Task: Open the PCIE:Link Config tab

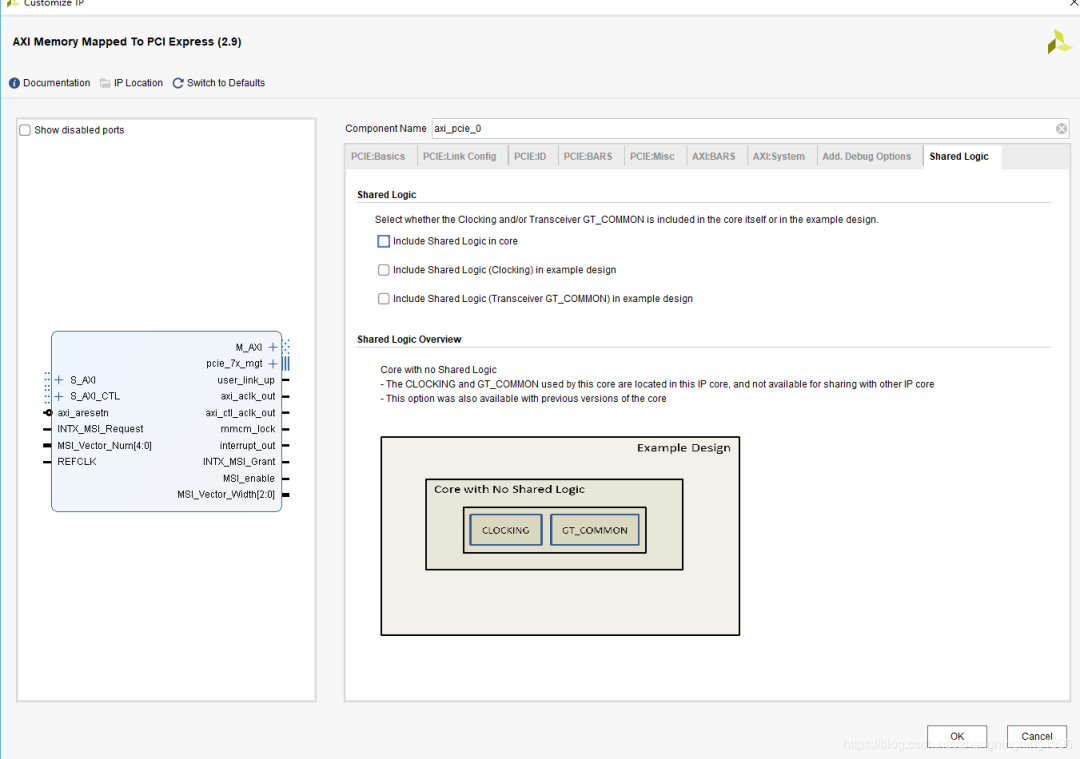Action: 459,157
